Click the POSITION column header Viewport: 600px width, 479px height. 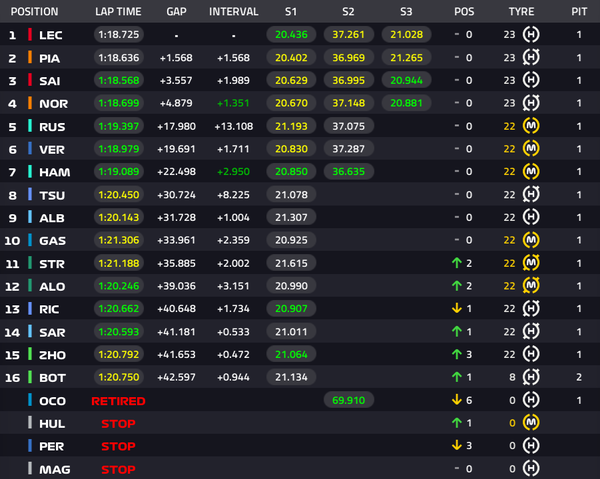click(x=34, y=11)
